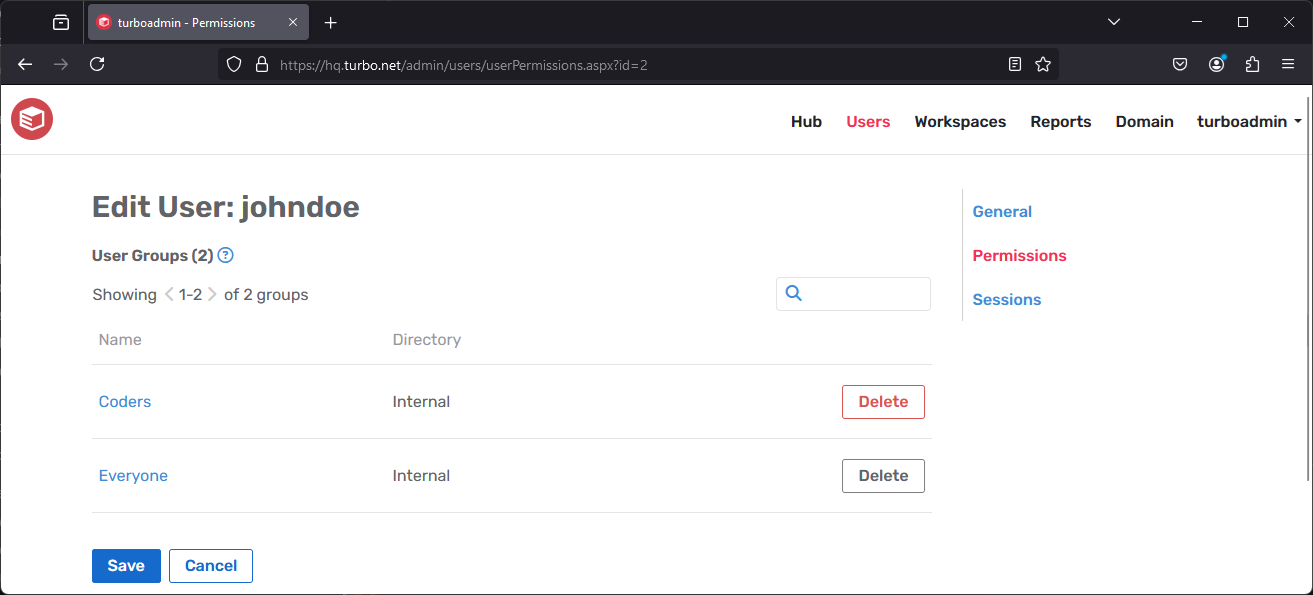This screenshot has width=1313, height=595.
Task: Click the magnifier icon in the search box
Action: coord(794,293)
